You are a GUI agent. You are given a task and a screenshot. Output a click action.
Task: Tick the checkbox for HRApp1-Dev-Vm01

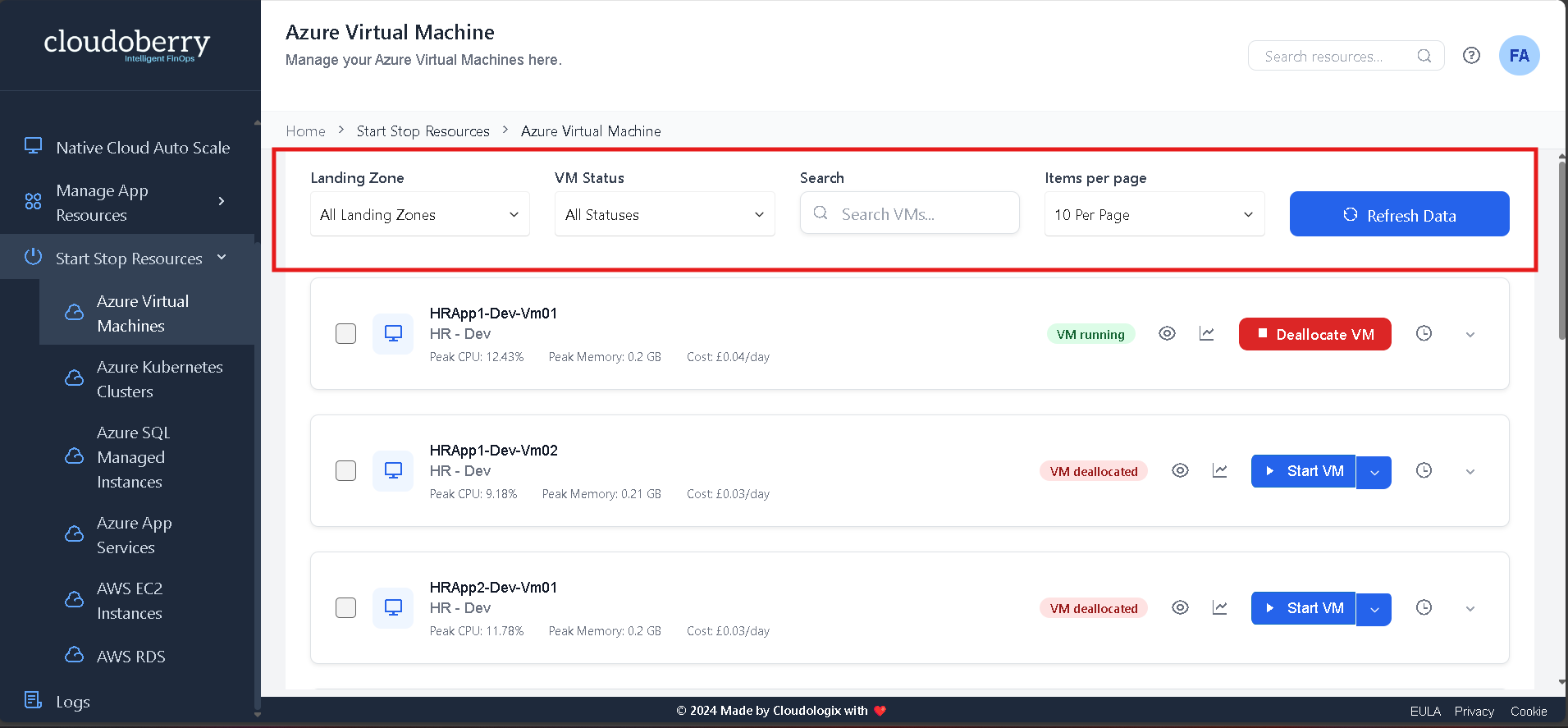[345, 333]
